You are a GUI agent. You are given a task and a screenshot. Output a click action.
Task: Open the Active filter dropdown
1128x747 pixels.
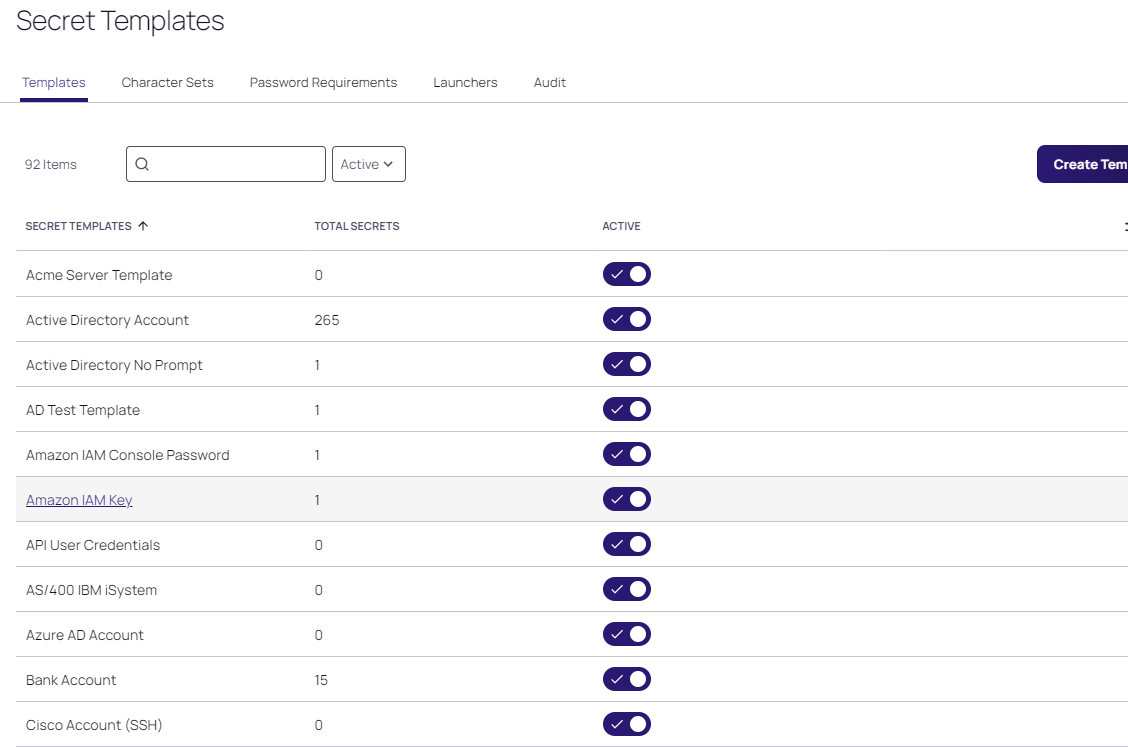click(368, 165)
